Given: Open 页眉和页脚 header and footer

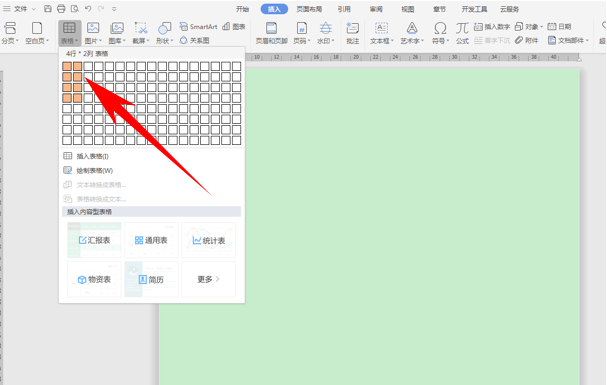Looking at the screenshot, I should point(271,33).
